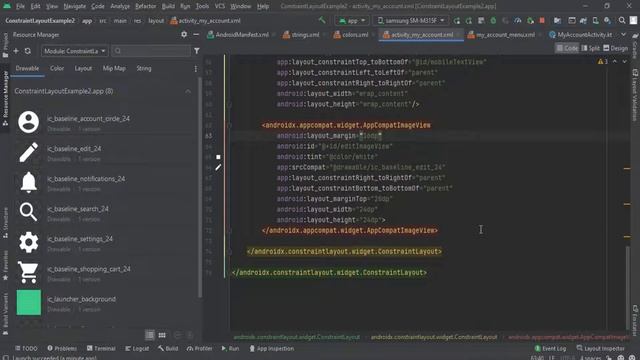Open the Mip Map resource tab
640x360 pixels.
[114, 69]
